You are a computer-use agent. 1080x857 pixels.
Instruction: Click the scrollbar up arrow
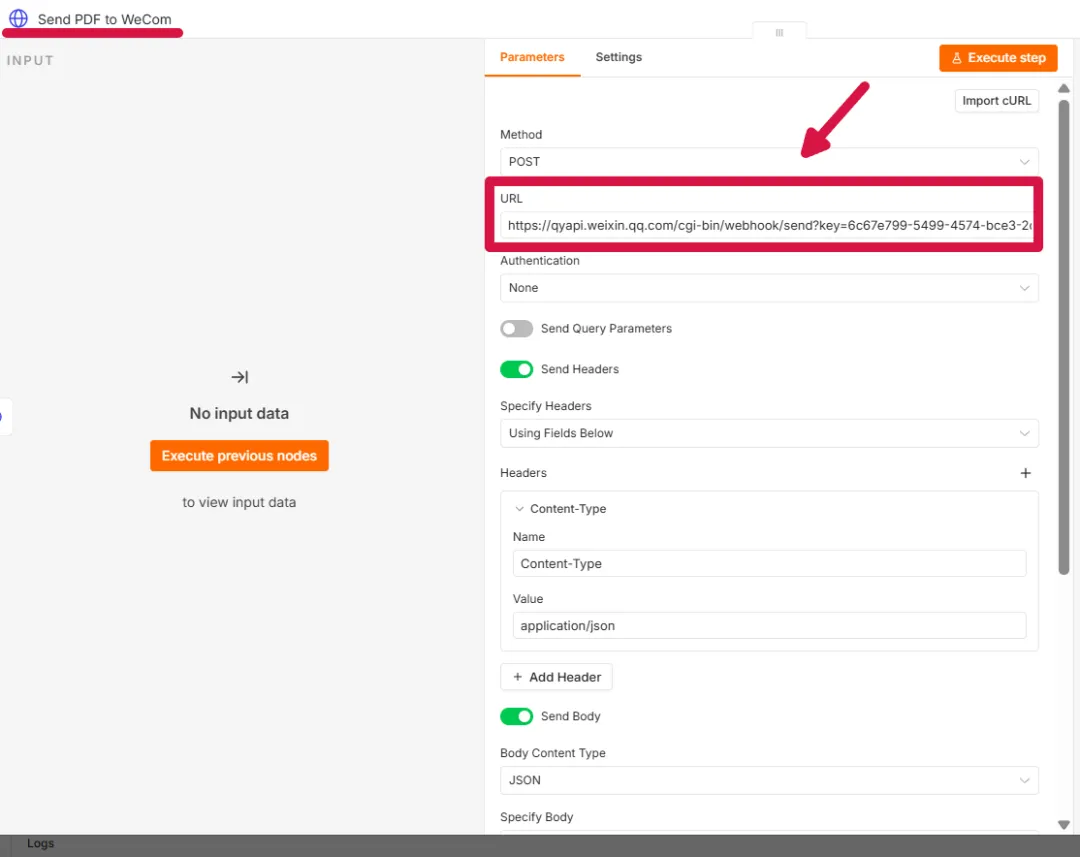point(1063,88)
